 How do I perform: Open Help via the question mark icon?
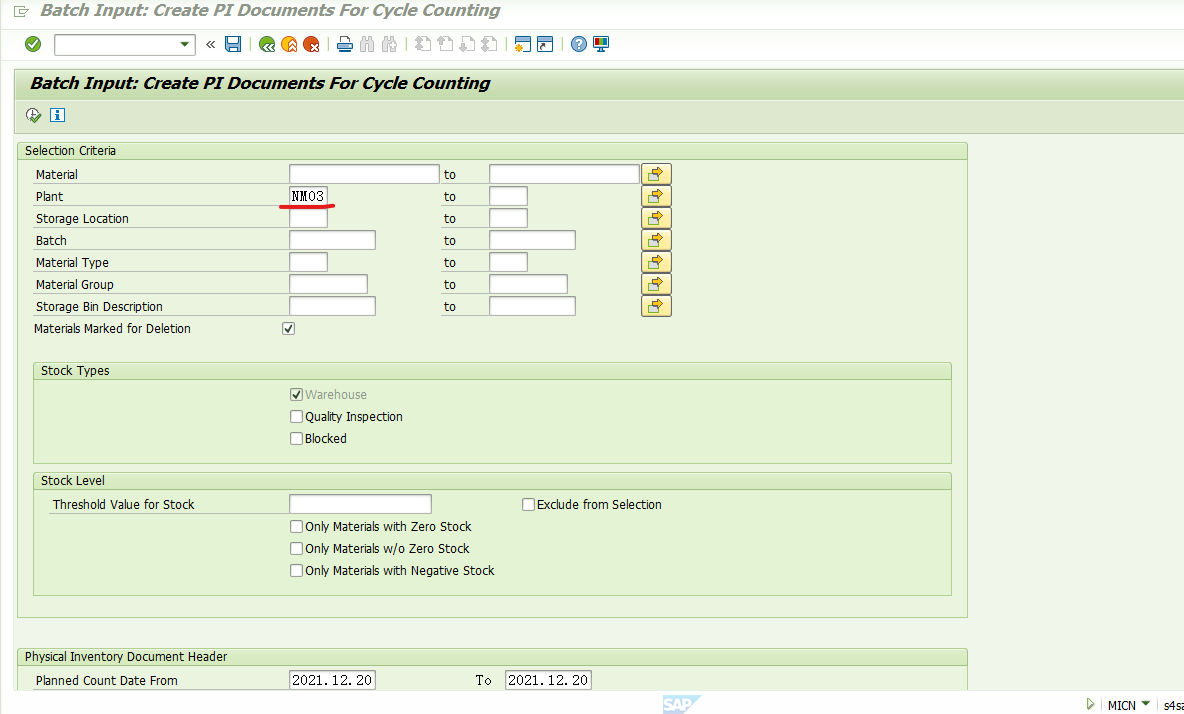tap(578, 45)
